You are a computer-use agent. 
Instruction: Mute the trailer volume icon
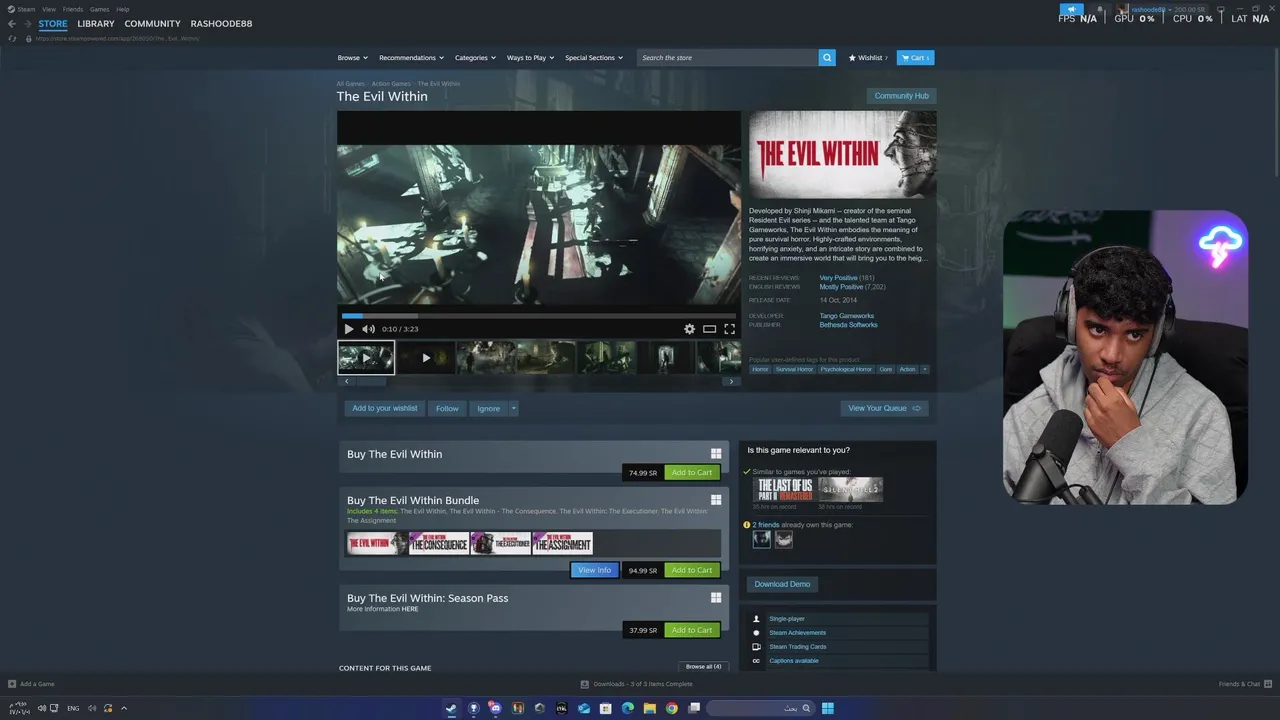coord(368,329)
